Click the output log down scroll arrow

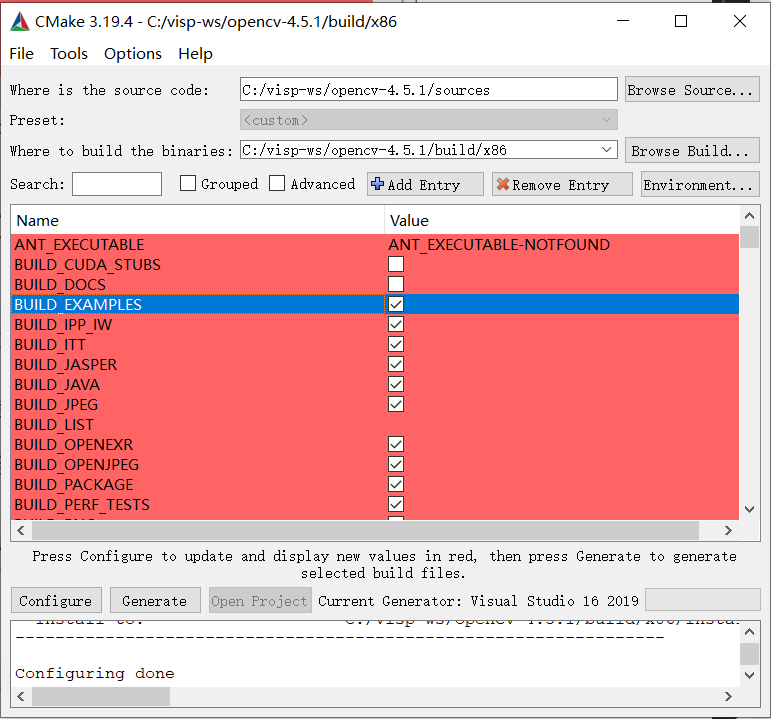pos(749,675)
